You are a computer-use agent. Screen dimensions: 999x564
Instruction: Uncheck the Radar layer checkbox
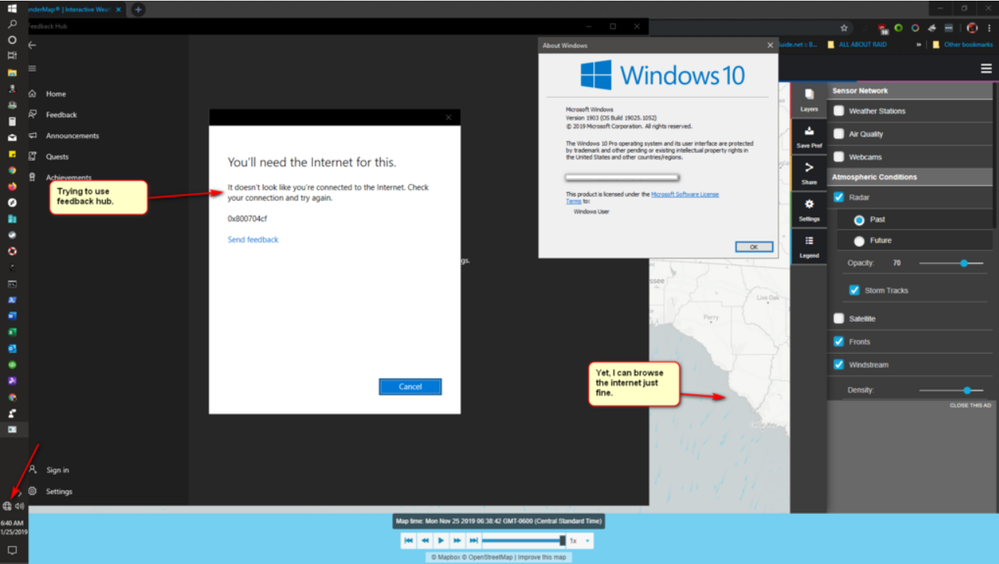point(839,198)
